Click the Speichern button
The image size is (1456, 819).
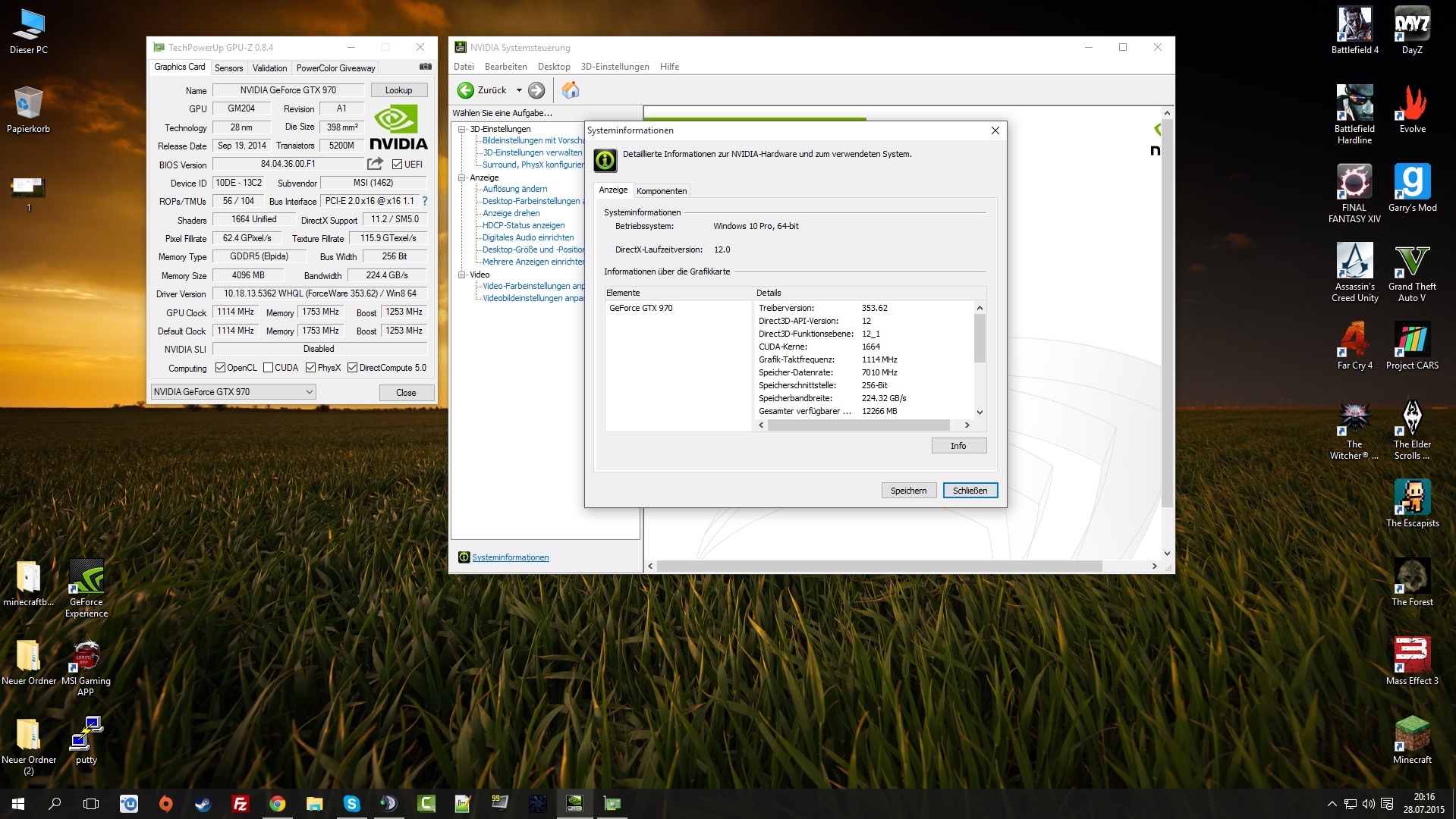tap(908, 491)
